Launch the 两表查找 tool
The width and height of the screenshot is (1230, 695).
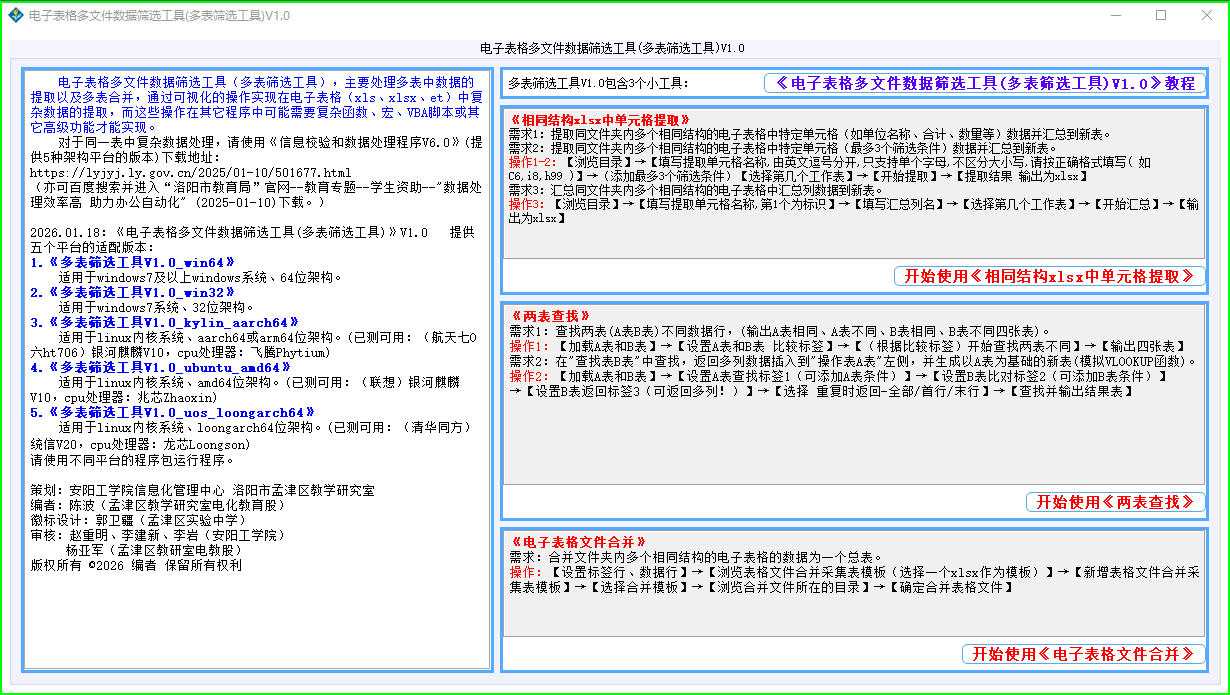click(x=1115, y=502)
